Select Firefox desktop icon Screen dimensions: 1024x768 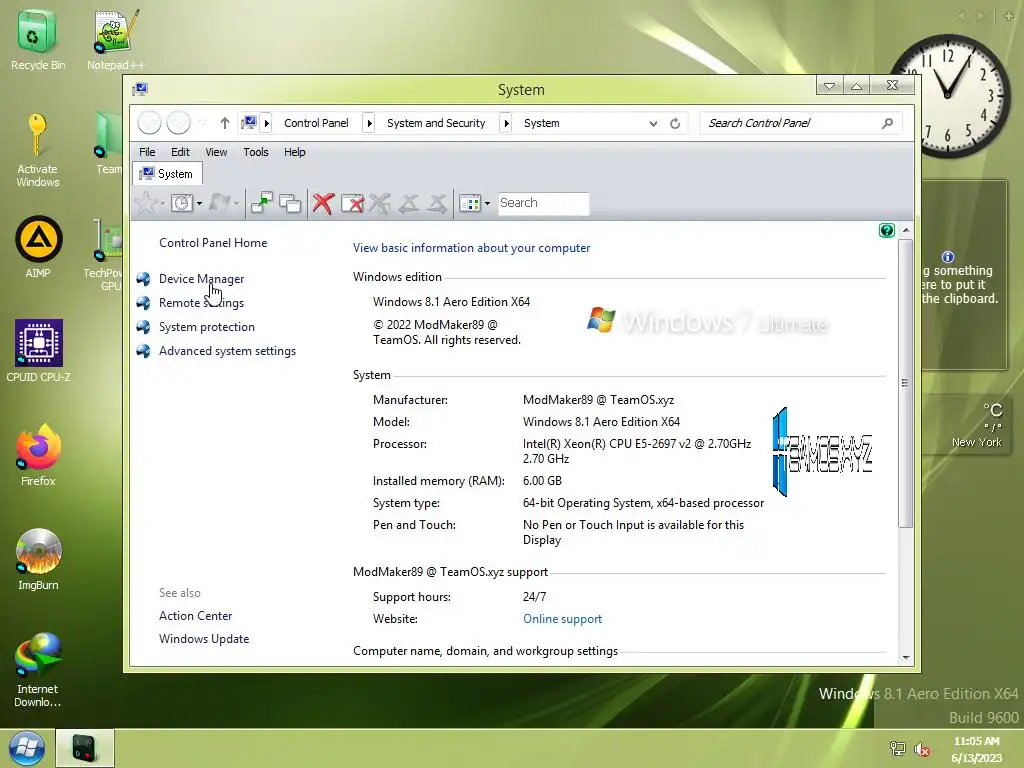(38, 455)
